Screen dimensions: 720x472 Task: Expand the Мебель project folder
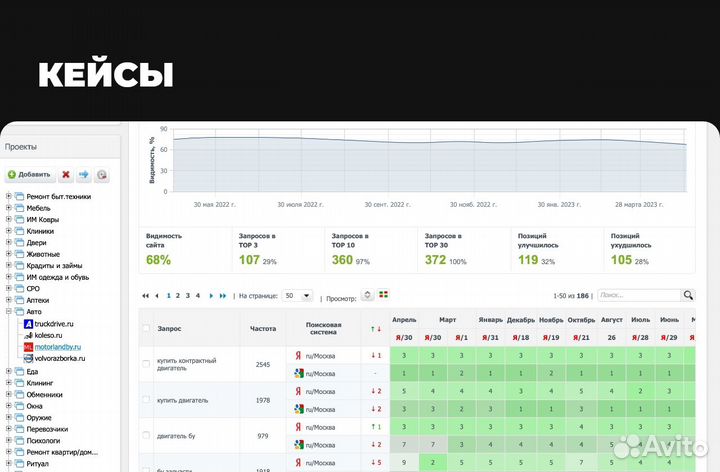tap(9, 208)
